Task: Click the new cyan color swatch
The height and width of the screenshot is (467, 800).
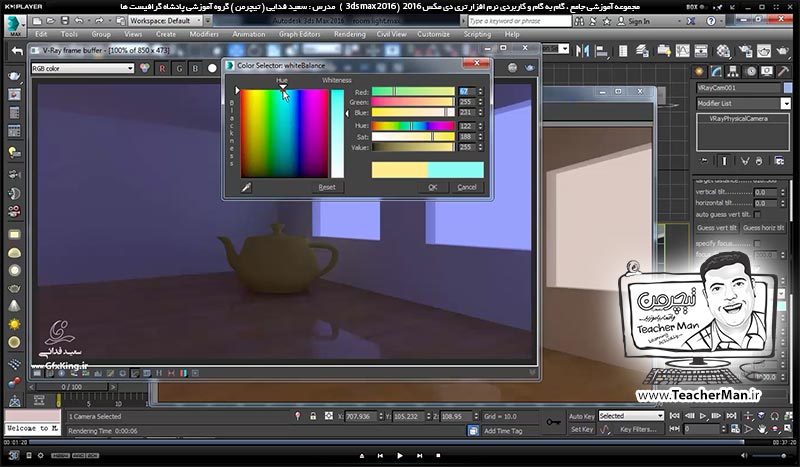Action: (456, 169)
